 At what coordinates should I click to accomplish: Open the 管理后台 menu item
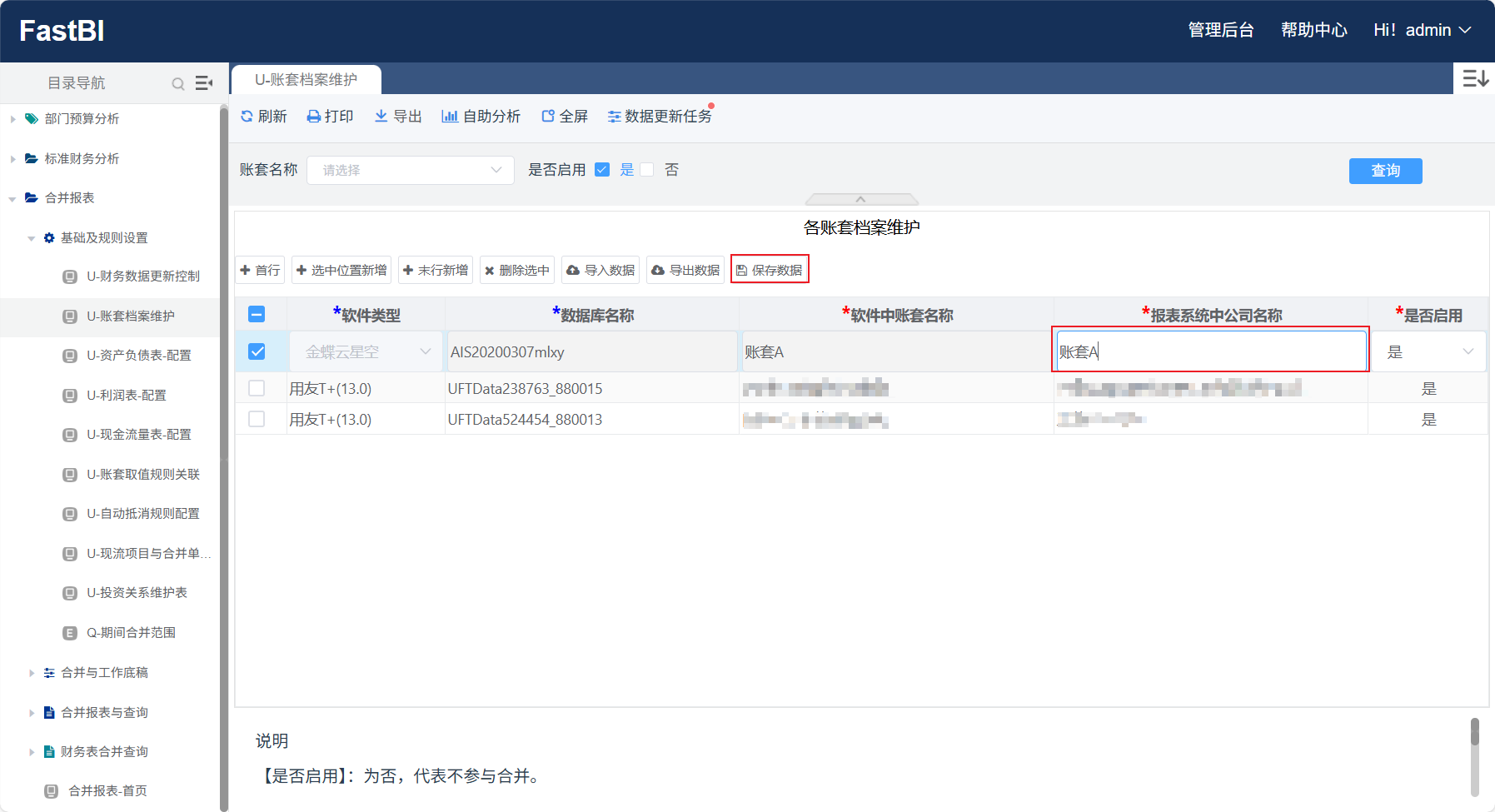click(1220, 30)
